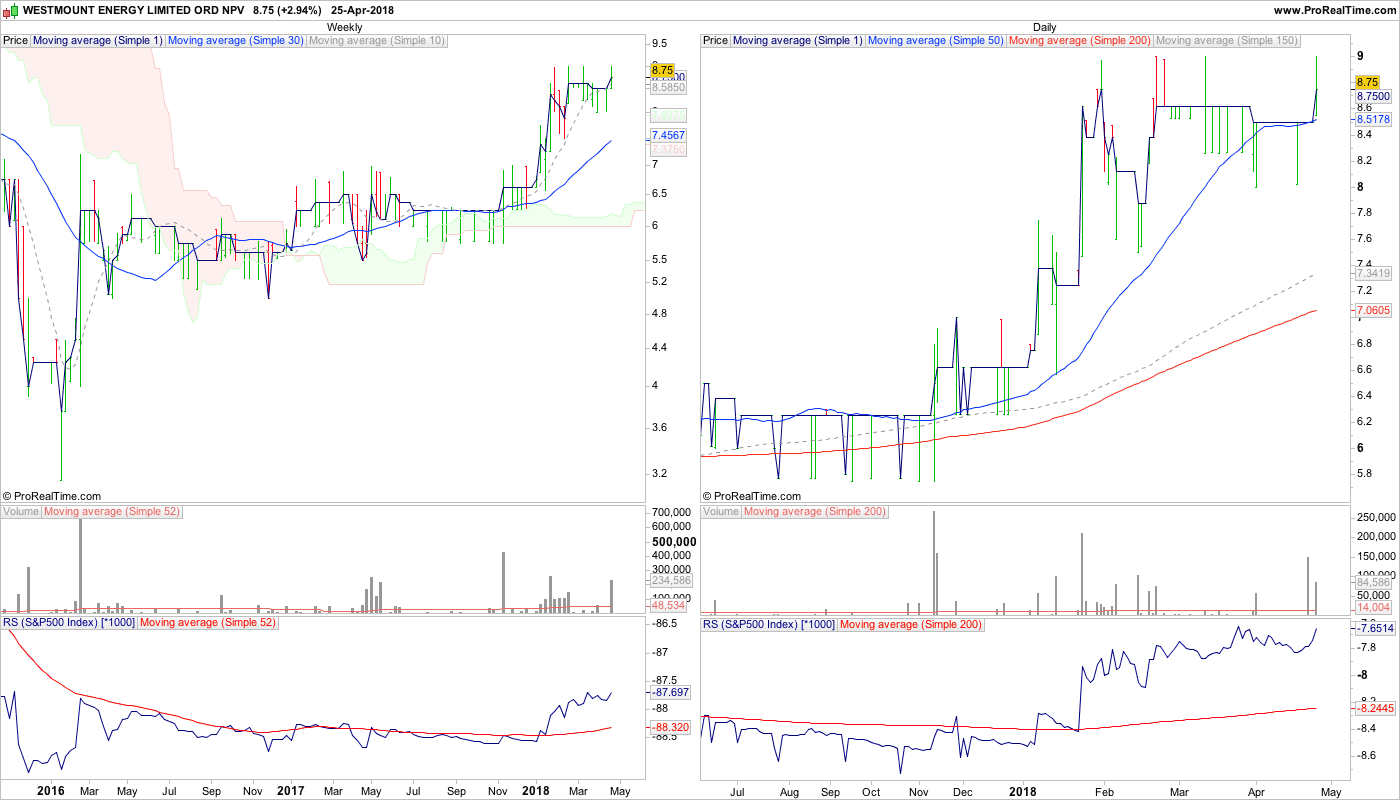Click the red 7.0605 value tag
This screenshot has height=800, width=1400.
(1373, 311)
